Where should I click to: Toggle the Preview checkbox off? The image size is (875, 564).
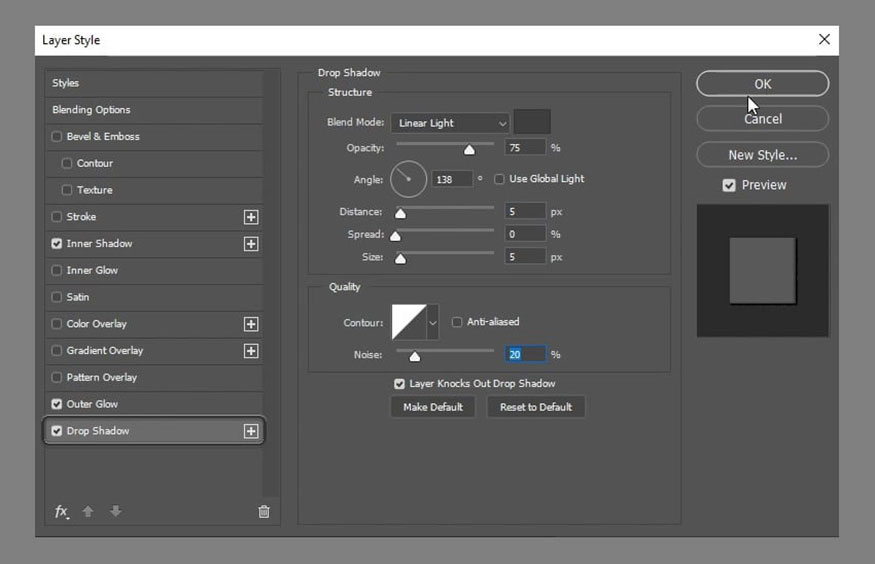729,185
